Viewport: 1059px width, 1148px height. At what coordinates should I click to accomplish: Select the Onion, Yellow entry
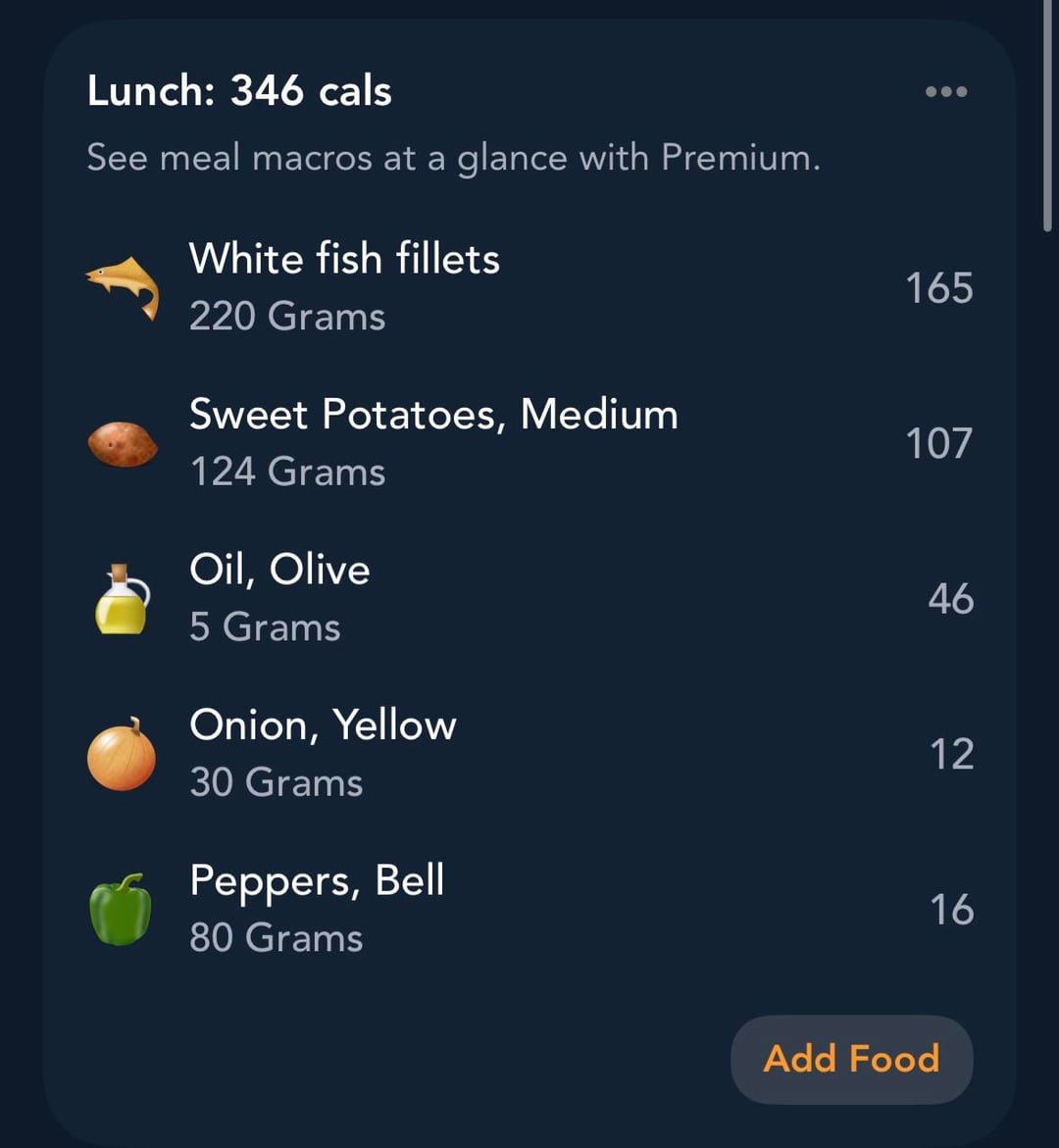(323, 725)
